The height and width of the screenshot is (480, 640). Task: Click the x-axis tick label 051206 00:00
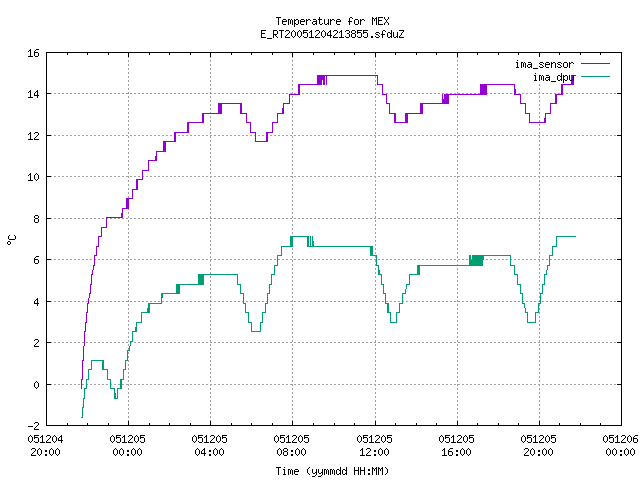[620, 446]
